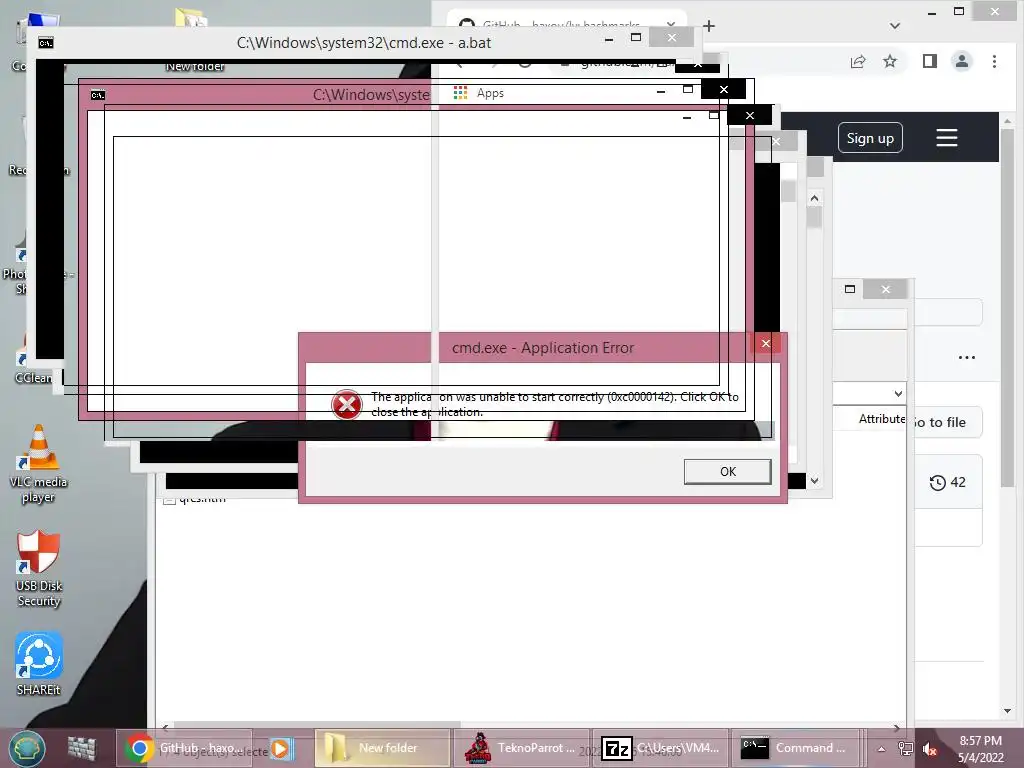Open a new Chrome tab

click(x=709, y=26)
